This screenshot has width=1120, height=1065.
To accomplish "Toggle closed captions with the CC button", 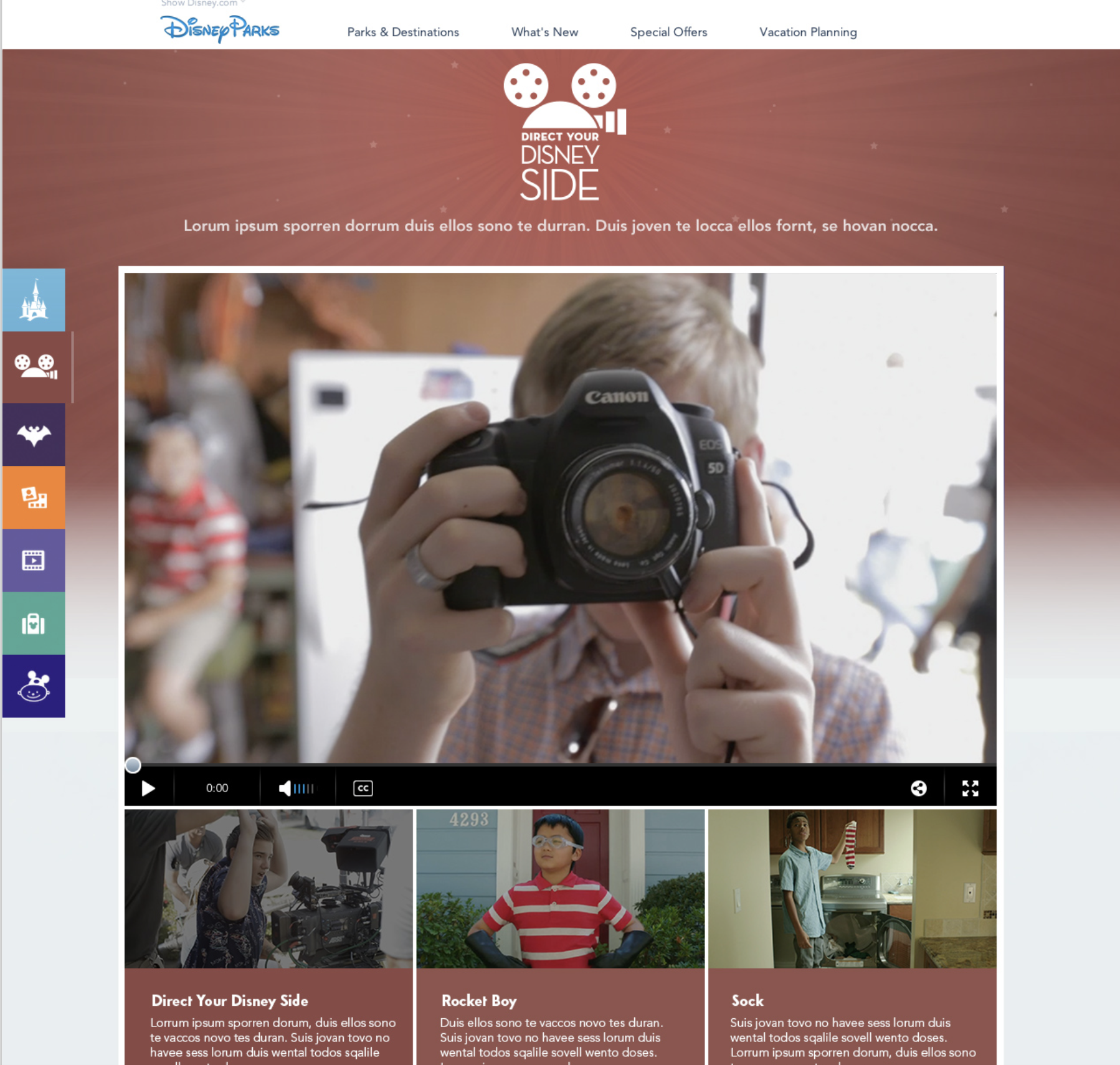I will pos(363,788).
